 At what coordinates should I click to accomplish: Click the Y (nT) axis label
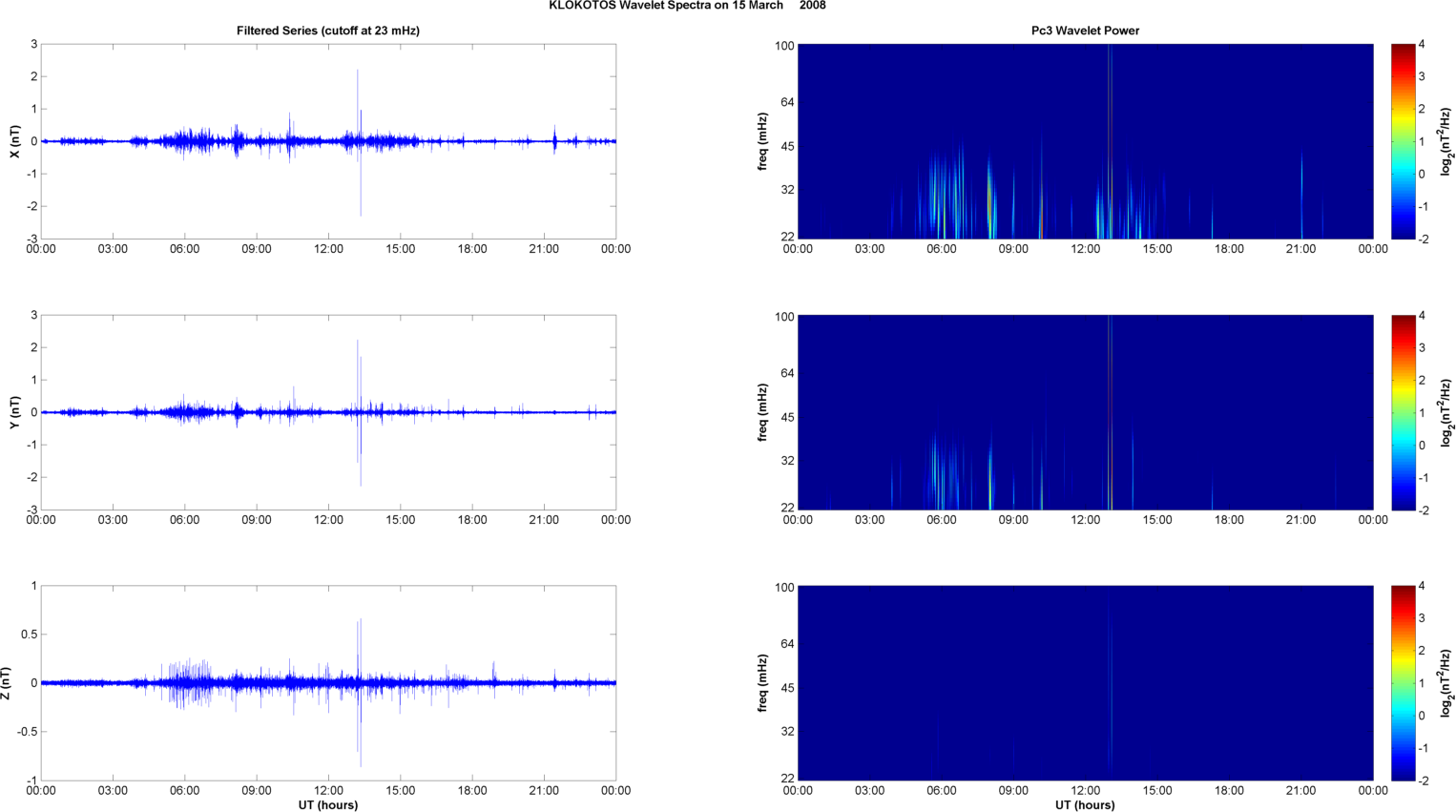pyautogui.click(x=14, y=412)
